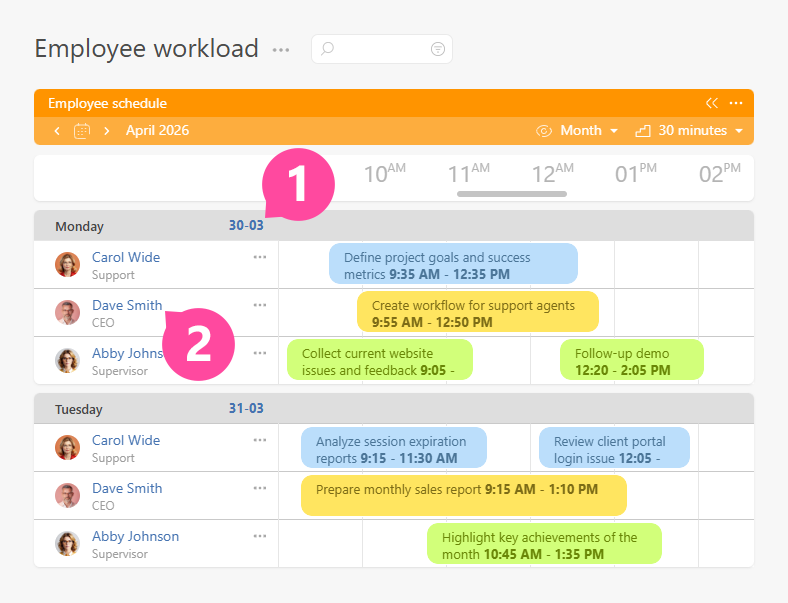Open the calendar date picker icon
Screen dimensions: 788x603
pos(82,131)
